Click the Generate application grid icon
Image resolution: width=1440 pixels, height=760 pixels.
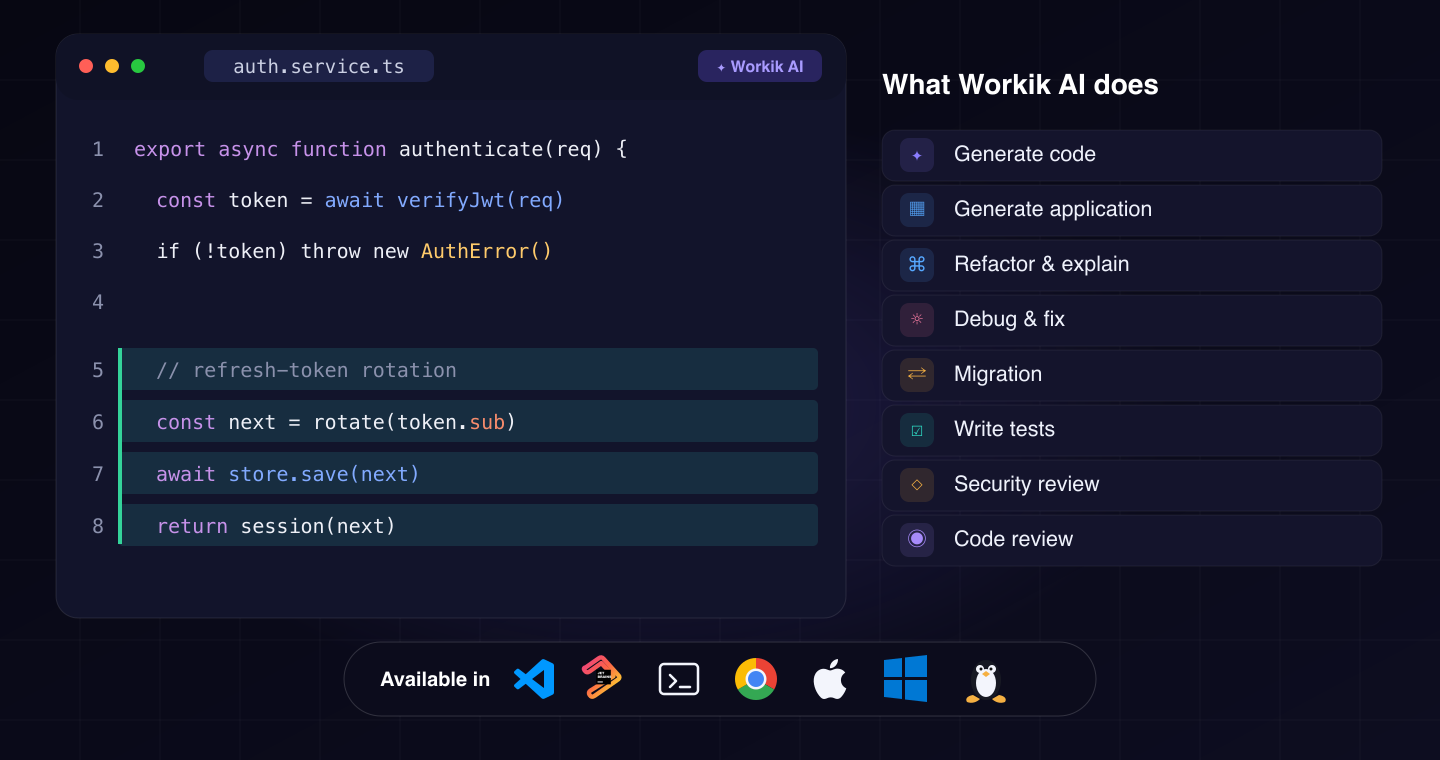pos(917,210)
